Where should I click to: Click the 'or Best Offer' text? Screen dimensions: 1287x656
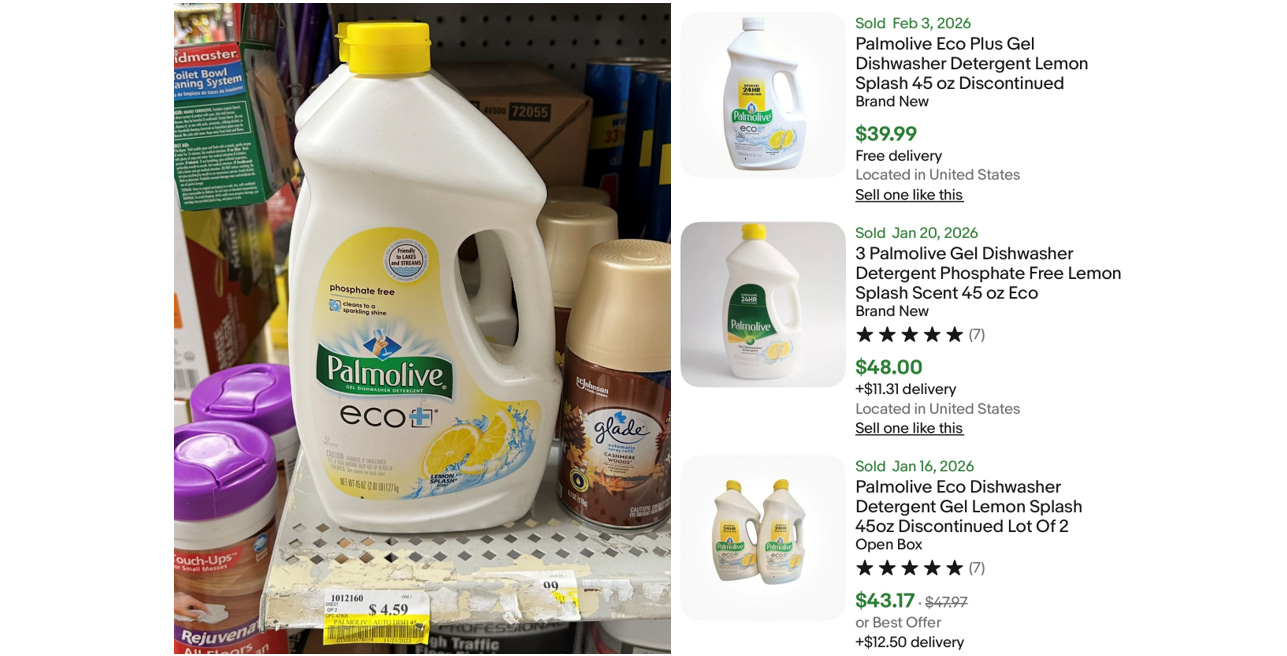click(x=898, y=622)
